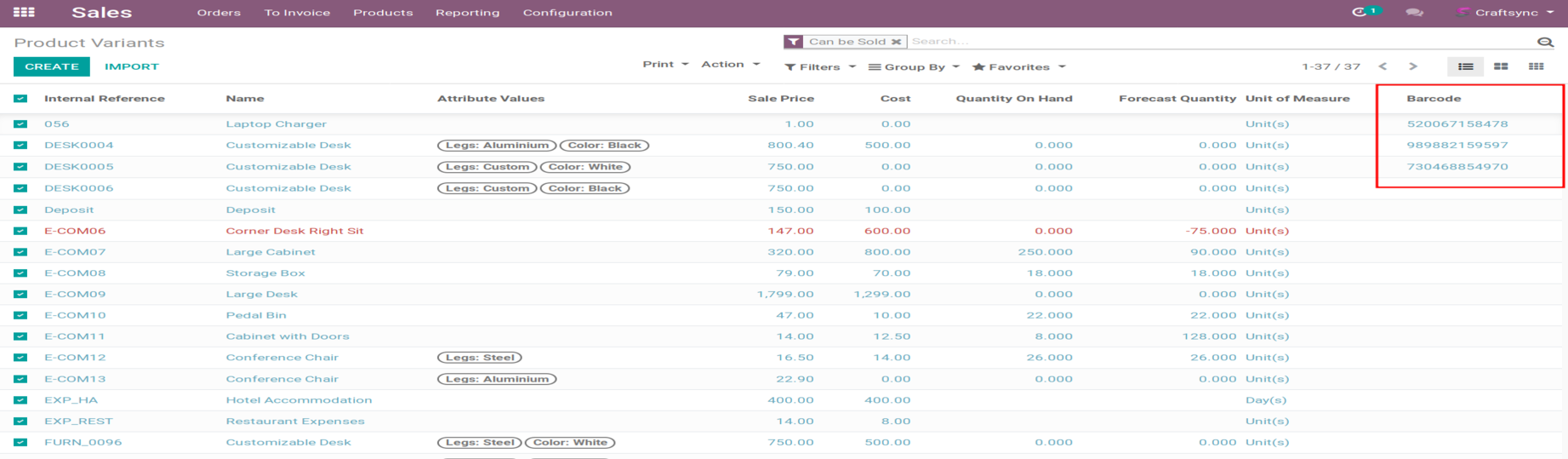1568x459 pixels.
Task: Open the Reporting menu
Action: click(x=467, y=13)
